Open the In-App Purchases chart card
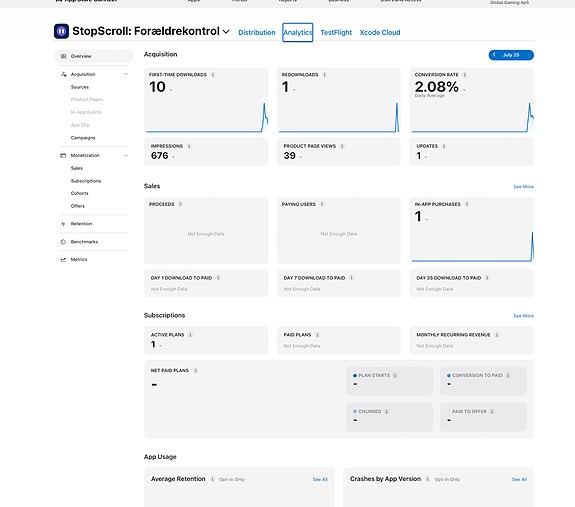 (x=472, y=230)
